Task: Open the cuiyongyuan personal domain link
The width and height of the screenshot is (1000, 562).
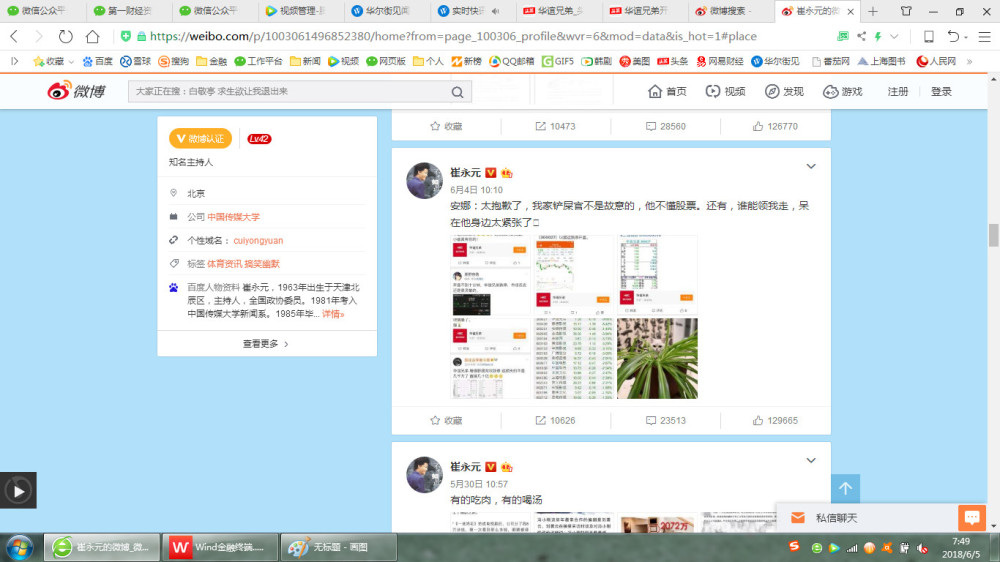Action: click(258, 240)
